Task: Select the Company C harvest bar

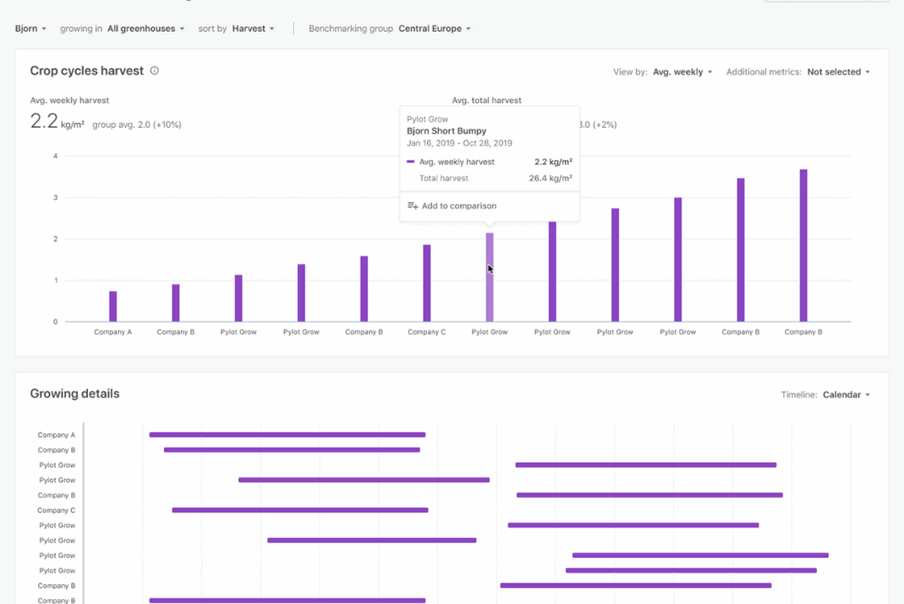Action: [x=427, y=283]
